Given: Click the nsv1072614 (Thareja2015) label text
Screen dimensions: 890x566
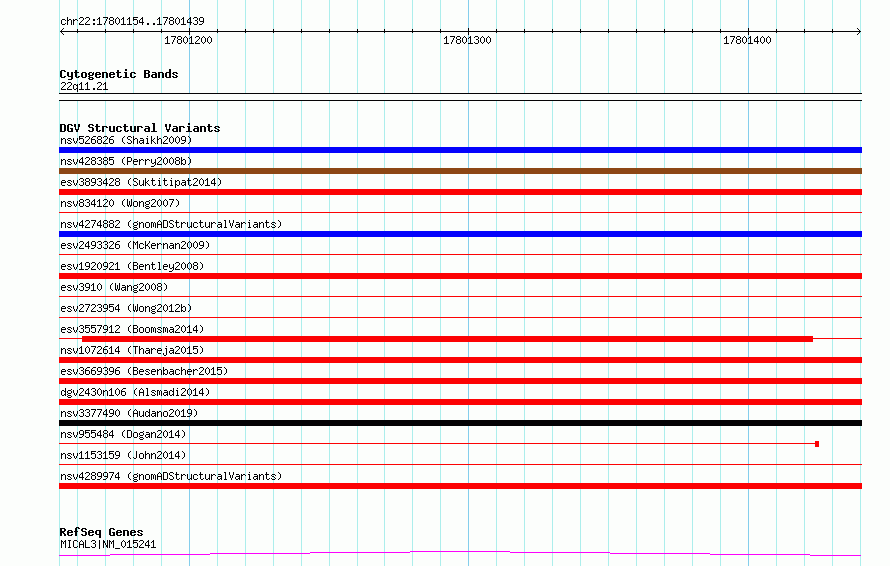Looking at the screenshot, I should coord(132,350).
